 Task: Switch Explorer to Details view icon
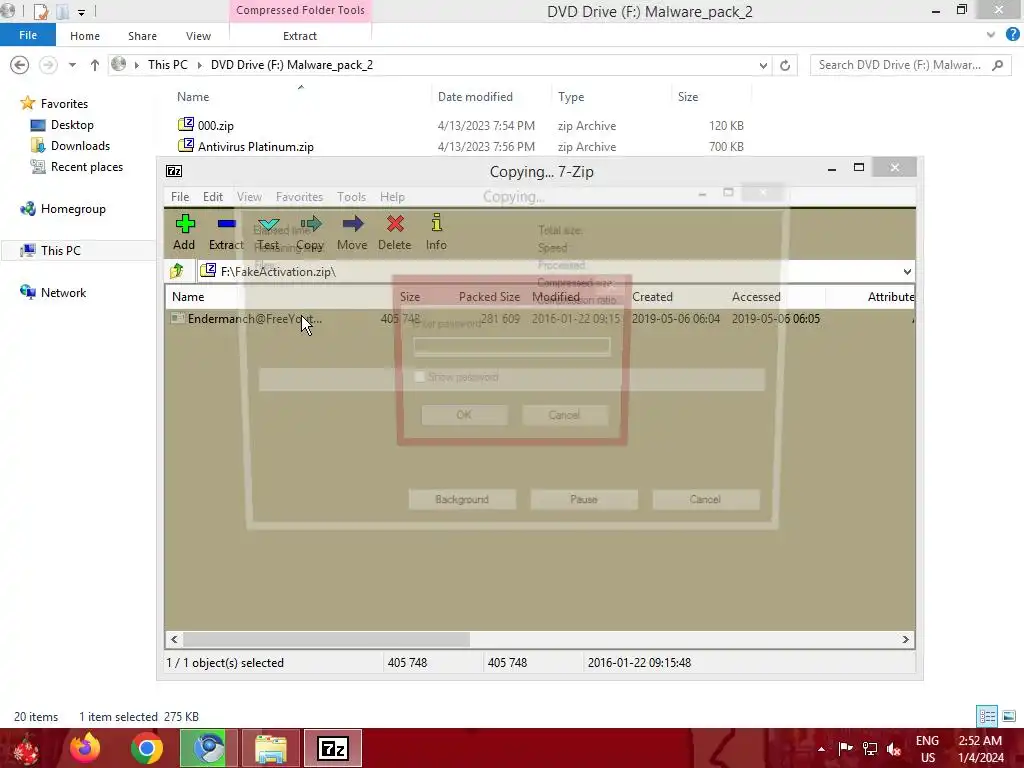pyautogui.click(x=987, y=716)
